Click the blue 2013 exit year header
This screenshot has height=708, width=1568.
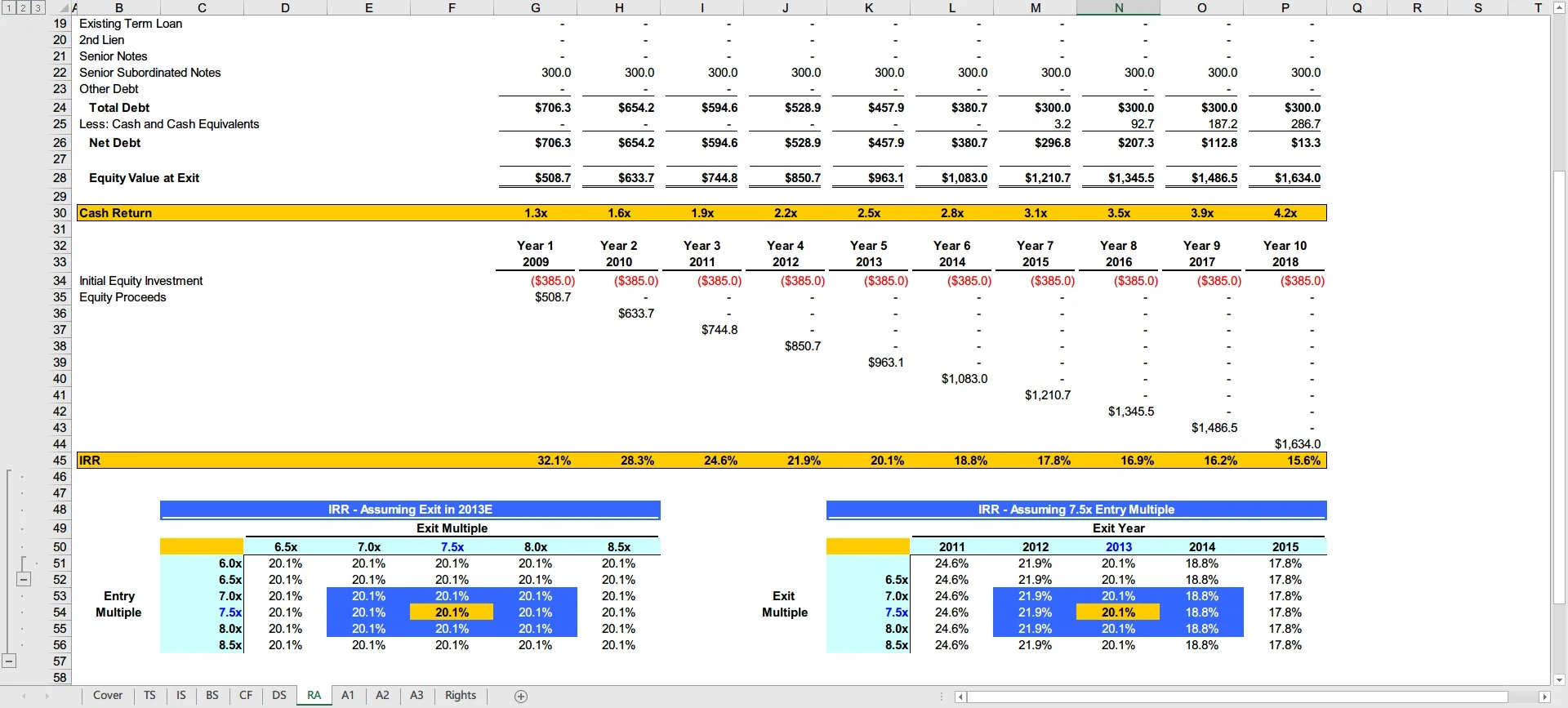click(x=1119, y=547)
